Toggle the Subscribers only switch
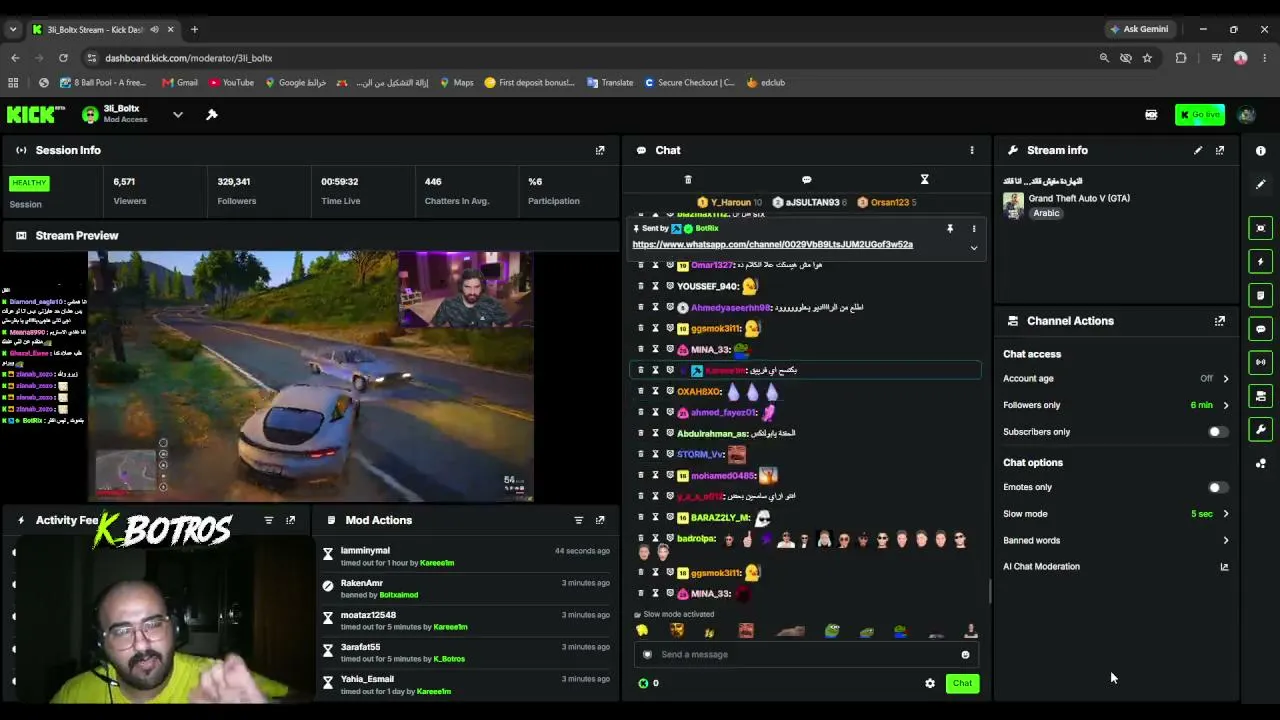Screen dimensions: 1280x720 (x=1217, y=432)
